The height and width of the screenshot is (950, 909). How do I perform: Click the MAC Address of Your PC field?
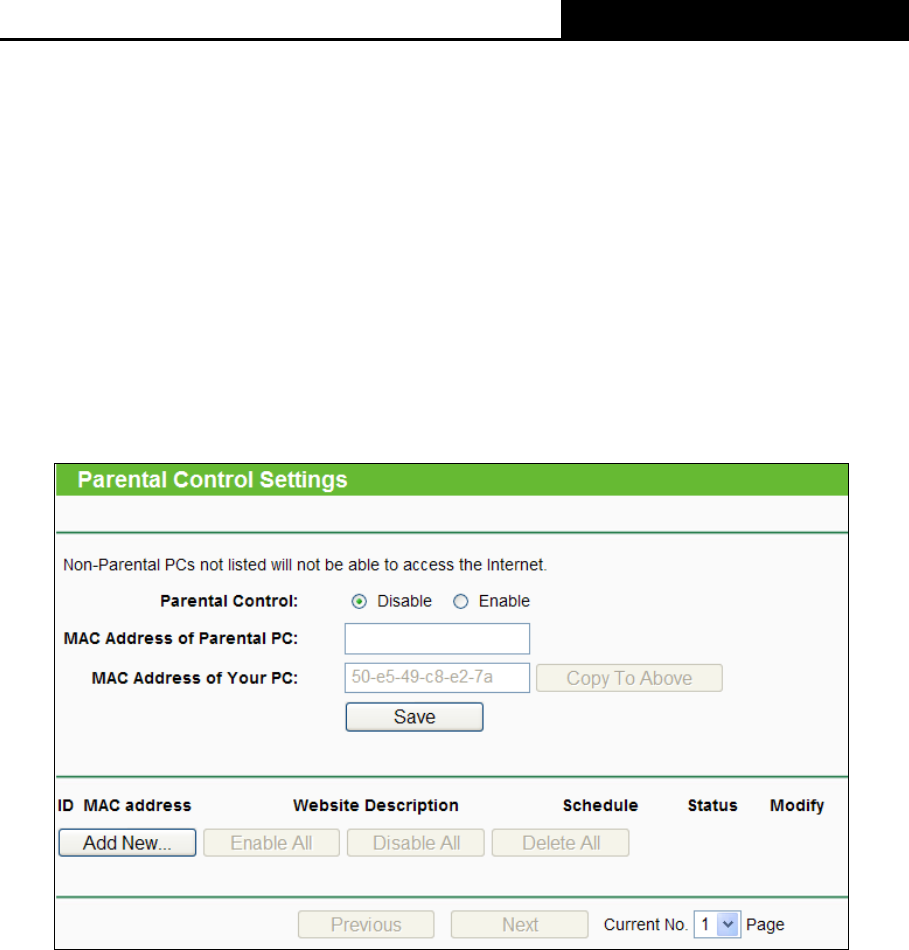(x=437, y=677)
